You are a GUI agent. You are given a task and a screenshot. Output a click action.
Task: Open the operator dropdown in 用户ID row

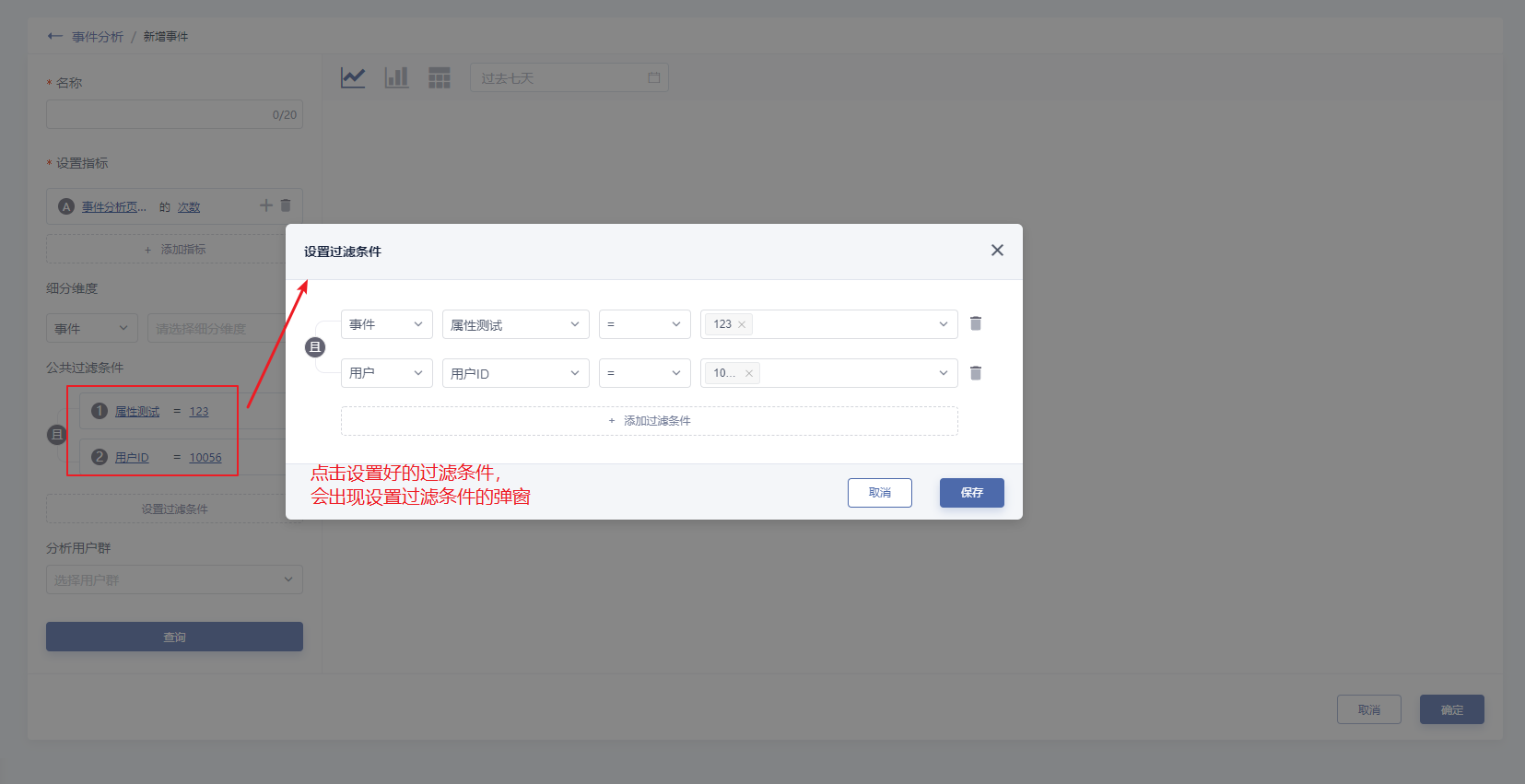tap(645, 373)
